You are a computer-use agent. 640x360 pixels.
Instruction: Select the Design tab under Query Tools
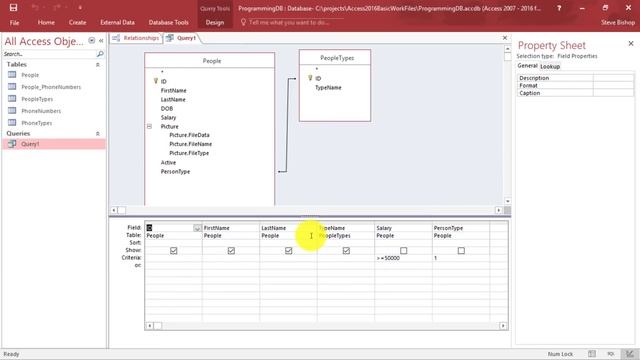pos(215,22)
